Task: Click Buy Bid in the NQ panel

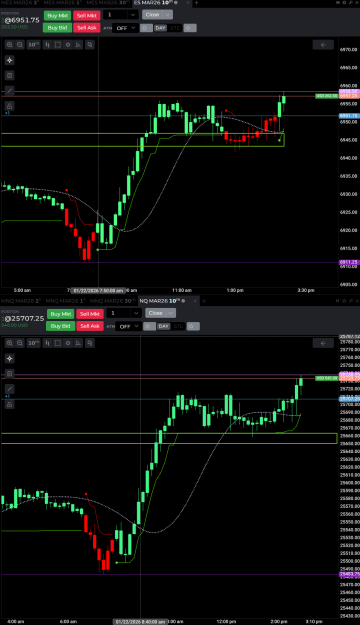Action: 61,326
